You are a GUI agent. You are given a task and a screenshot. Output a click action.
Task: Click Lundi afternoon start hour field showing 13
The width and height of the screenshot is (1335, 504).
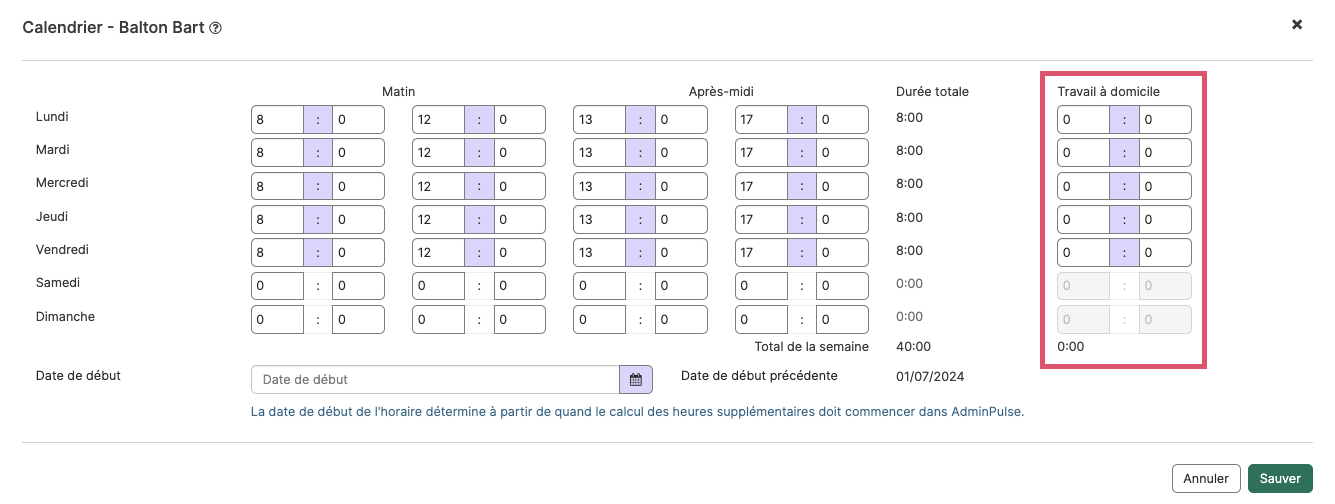599,120
